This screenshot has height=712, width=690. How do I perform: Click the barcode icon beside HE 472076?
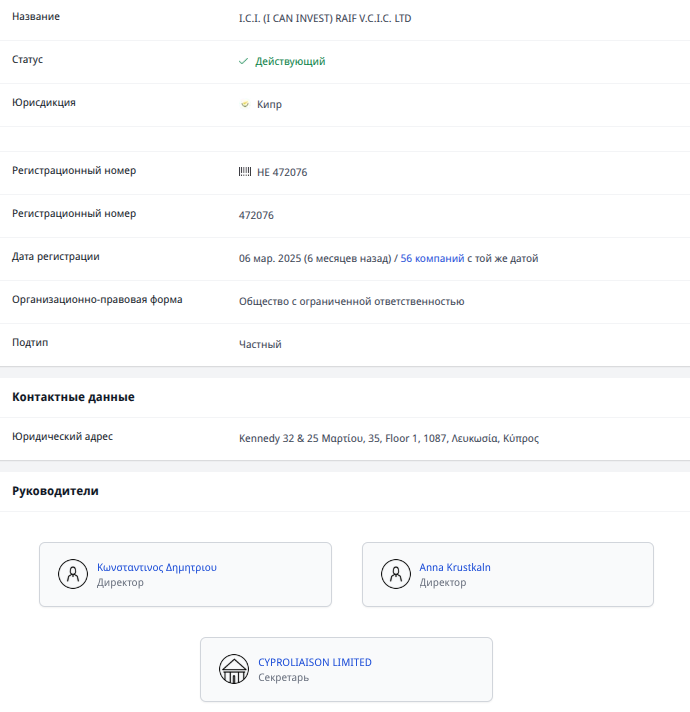[245, 172]
